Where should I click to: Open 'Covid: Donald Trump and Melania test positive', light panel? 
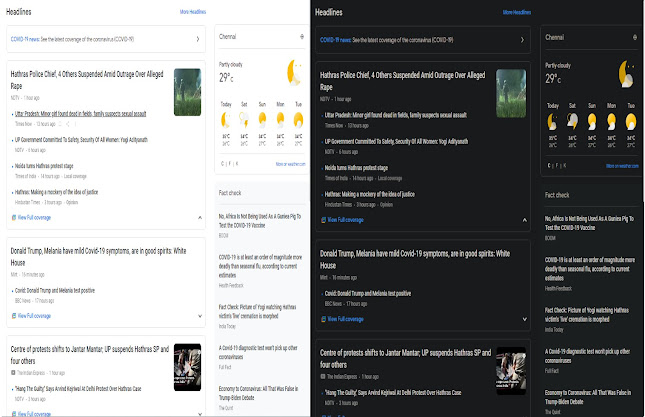tap(55, 290)
